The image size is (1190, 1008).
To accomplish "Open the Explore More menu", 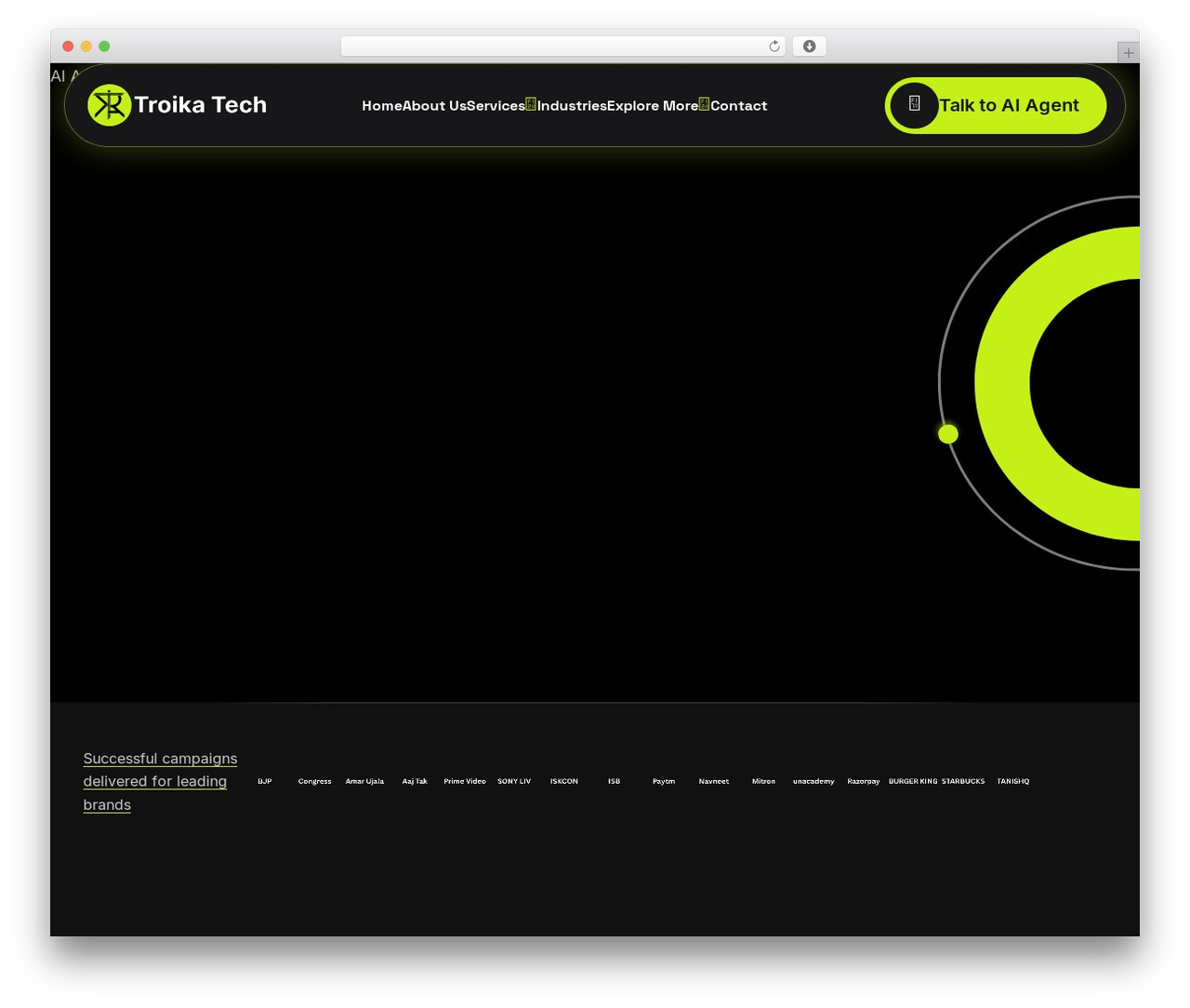I will 653,106.
